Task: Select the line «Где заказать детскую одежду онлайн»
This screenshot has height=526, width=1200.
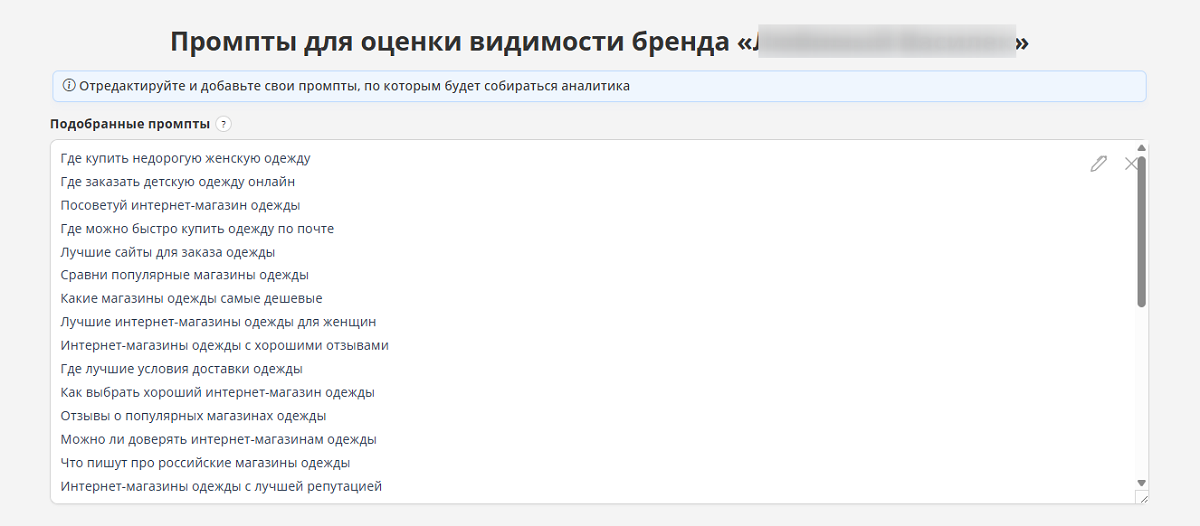Action: pyautogui.click(x=177, y=182)
